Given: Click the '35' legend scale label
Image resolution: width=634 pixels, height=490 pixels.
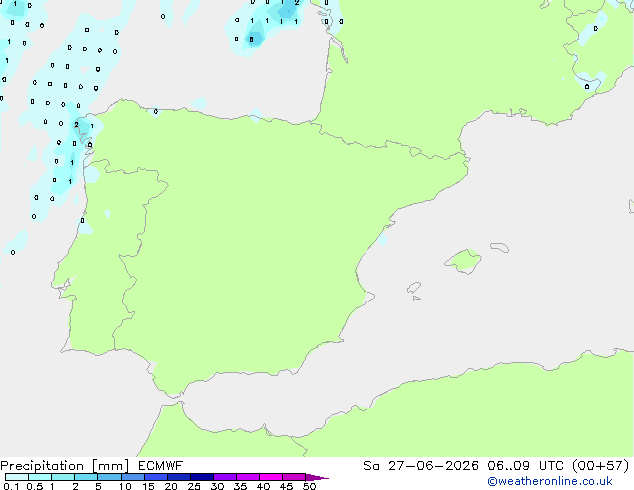Looking at the screenshot, I should click(x=240, y=486).
